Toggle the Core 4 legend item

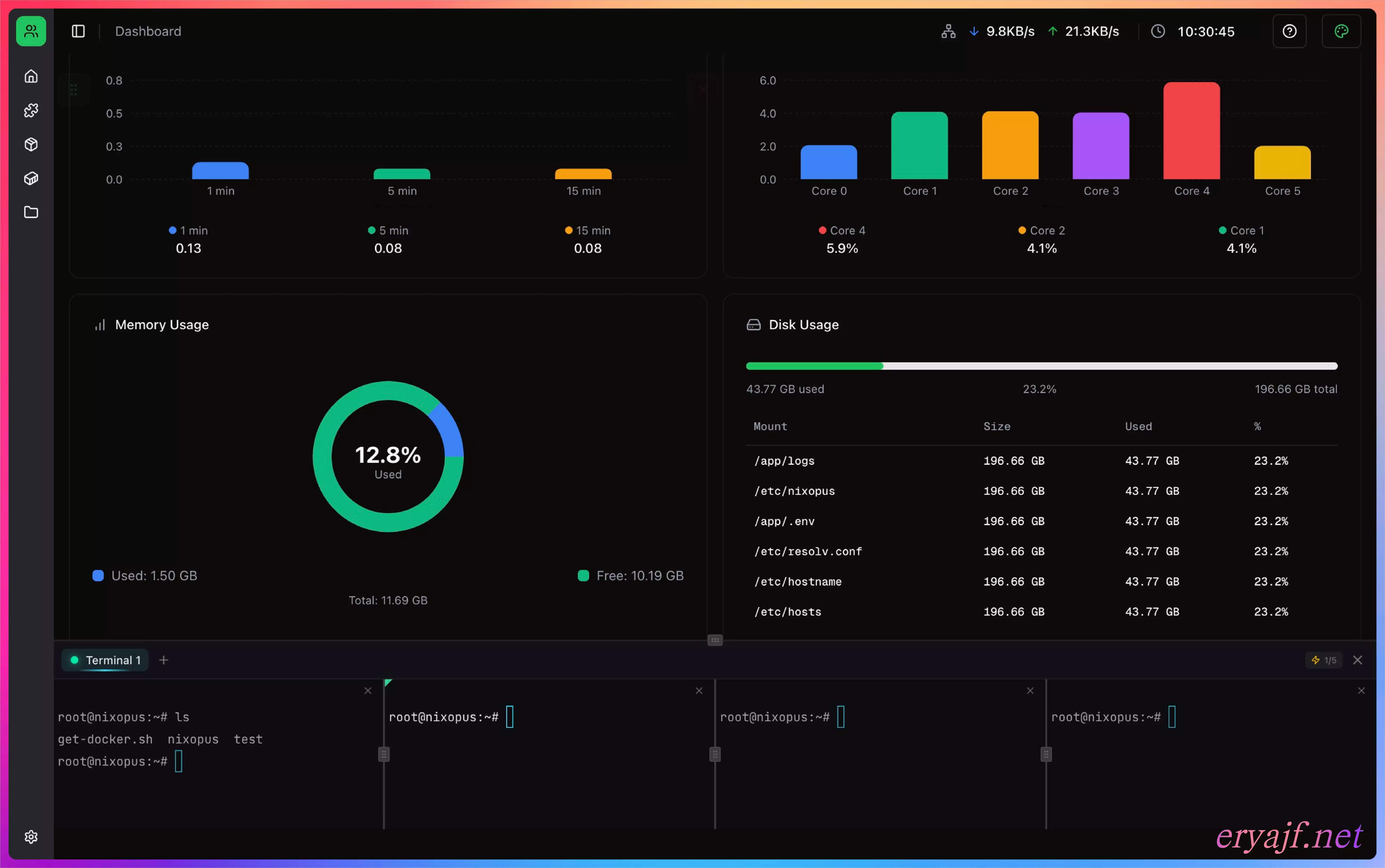842,230
